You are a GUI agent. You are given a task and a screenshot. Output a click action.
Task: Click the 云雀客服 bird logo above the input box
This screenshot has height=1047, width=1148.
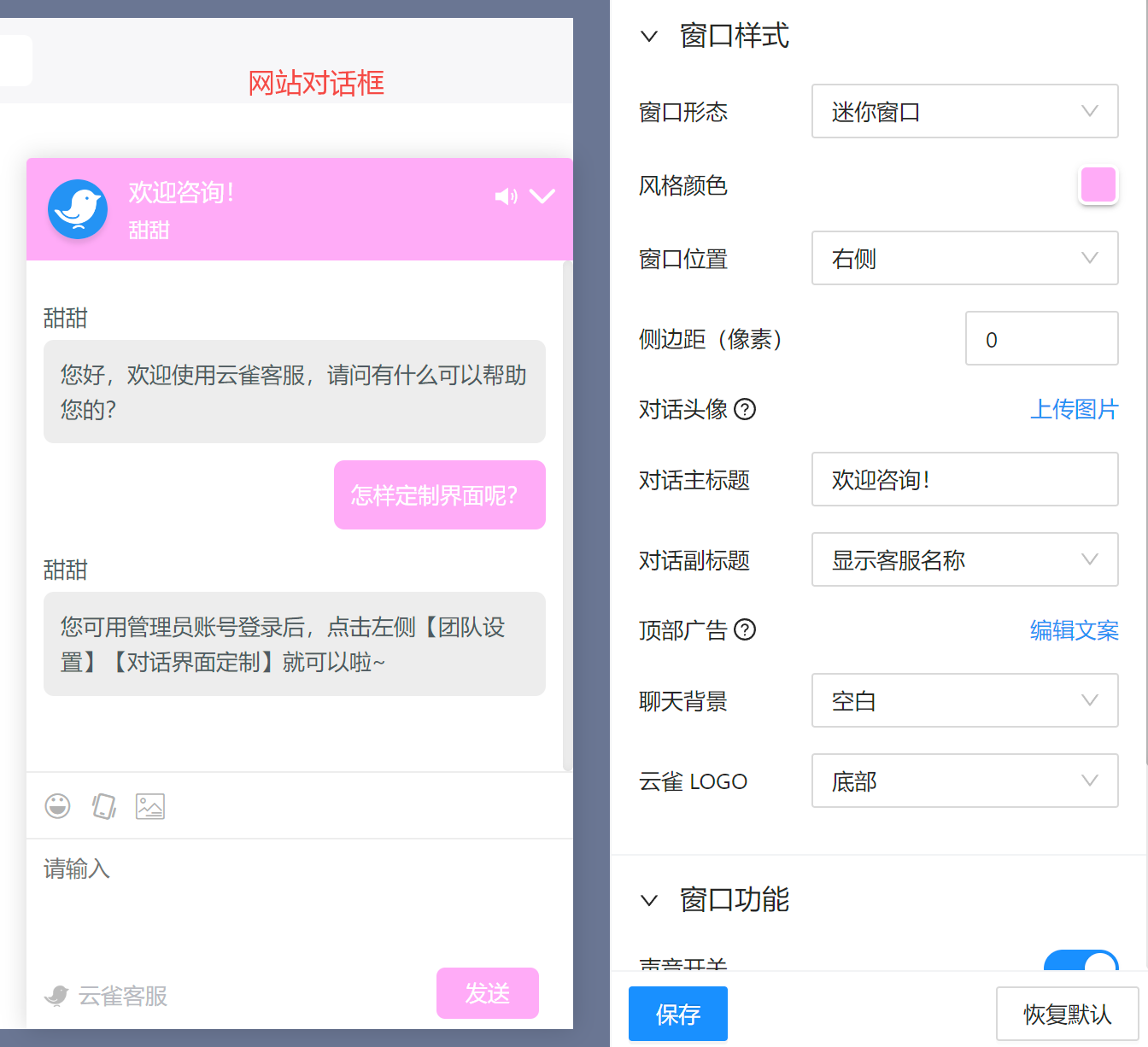pyautogui.click(x=57, y=996)
